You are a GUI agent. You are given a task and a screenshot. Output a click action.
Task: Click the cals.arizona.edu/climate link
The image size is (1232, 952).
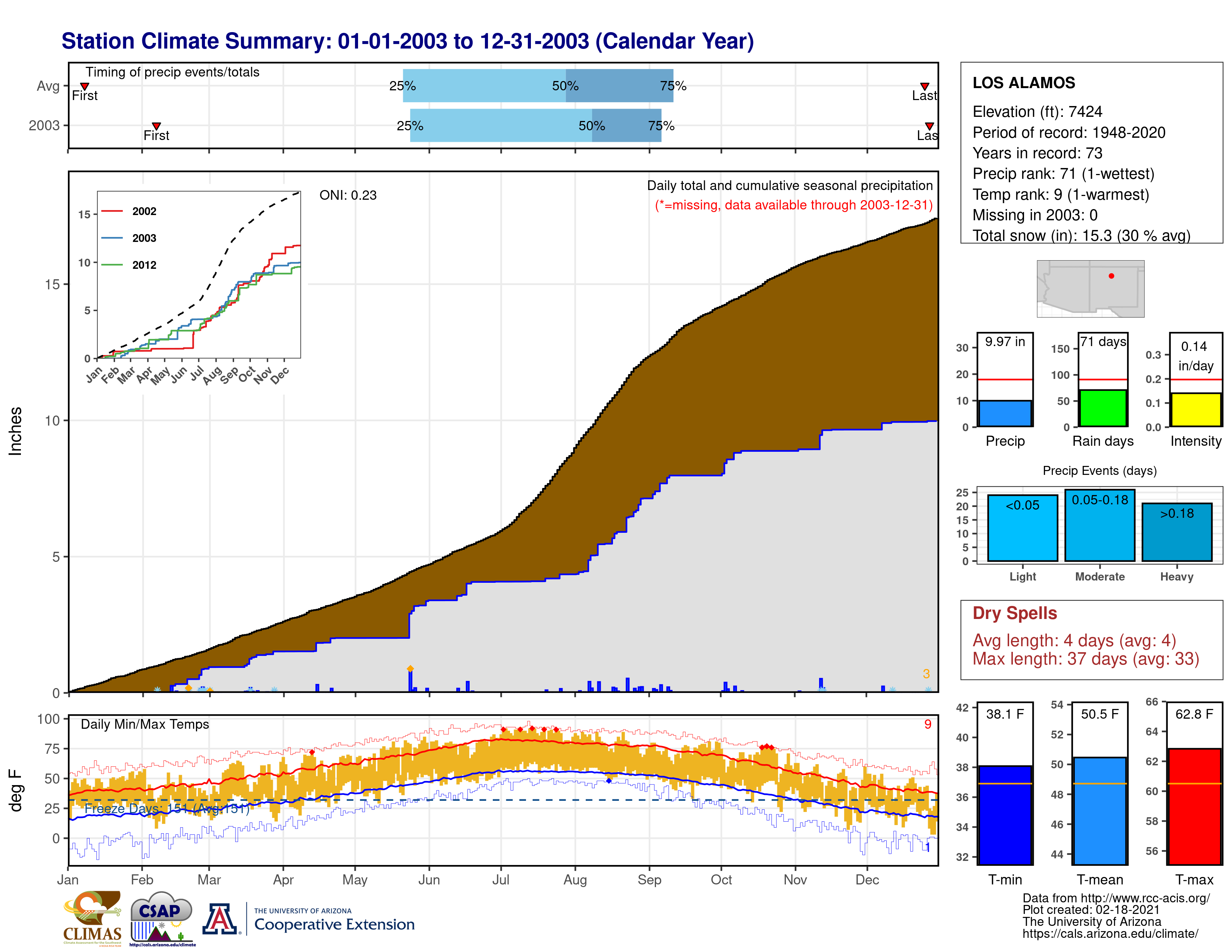(1111, 933)
